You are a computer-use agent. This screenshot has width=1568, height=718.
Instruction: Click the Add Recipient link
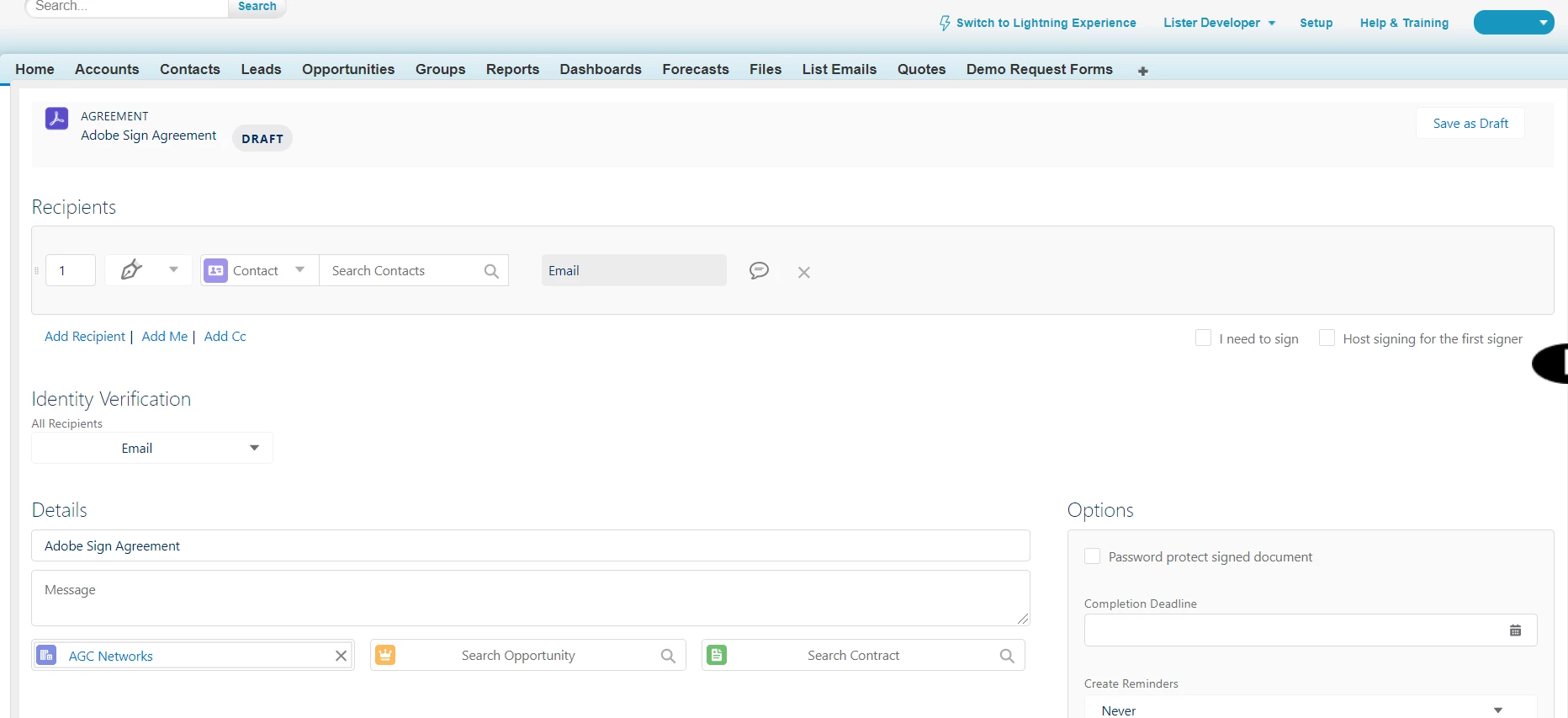(x=85, y=336)
